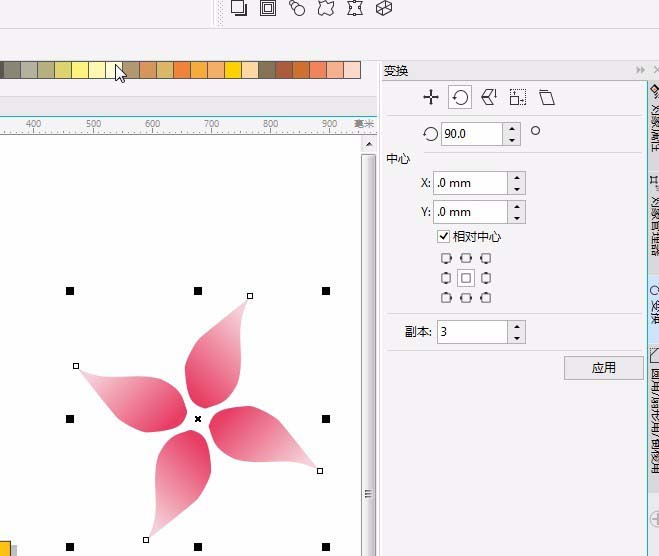Decrease the 副本 copies count

tap(517, 338)
